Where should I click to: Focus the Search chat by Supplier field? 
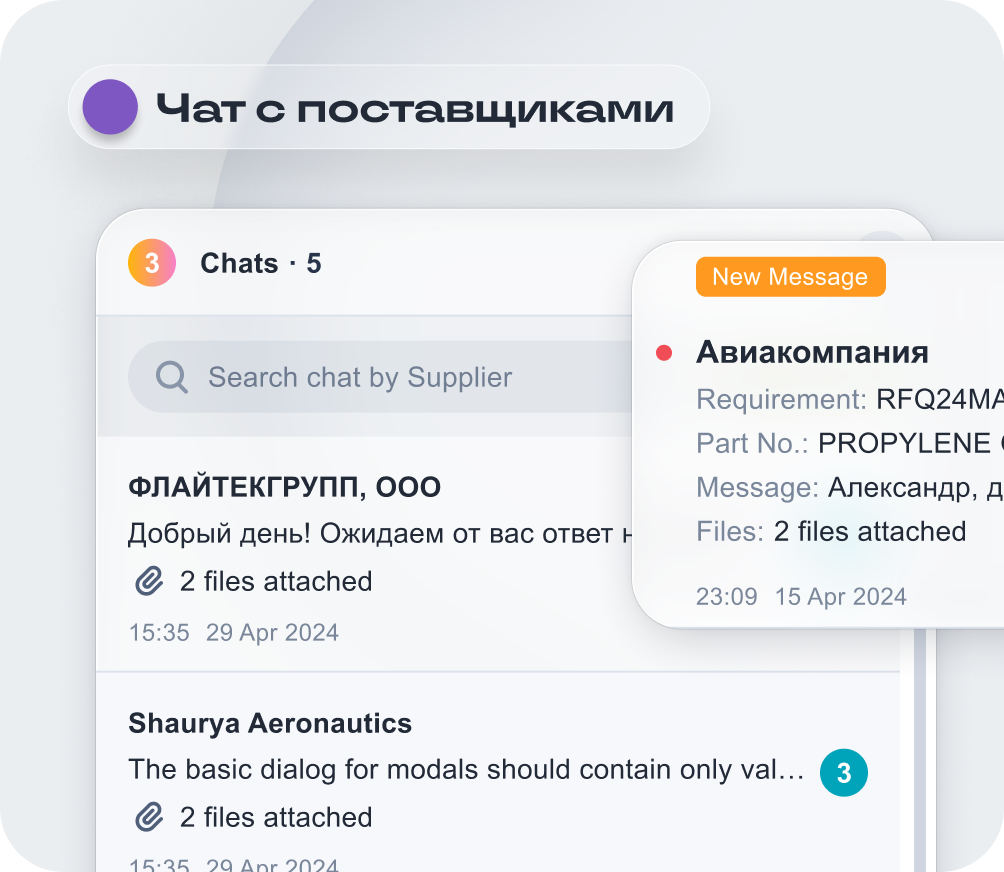pyautogui.click(x=380, y=377)
